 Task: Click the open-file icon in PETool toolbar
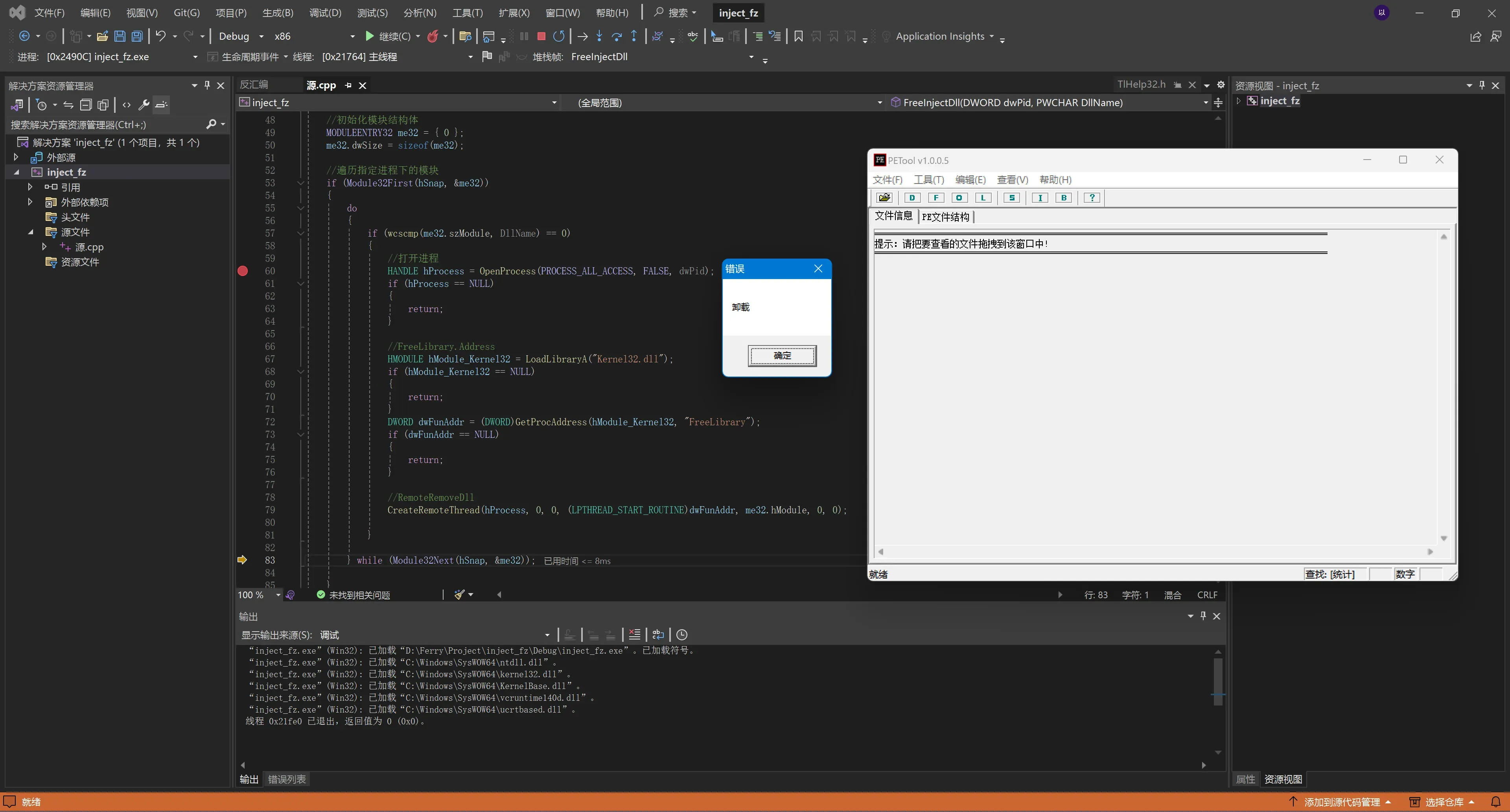pyautogui.click(x=884, y=198)
